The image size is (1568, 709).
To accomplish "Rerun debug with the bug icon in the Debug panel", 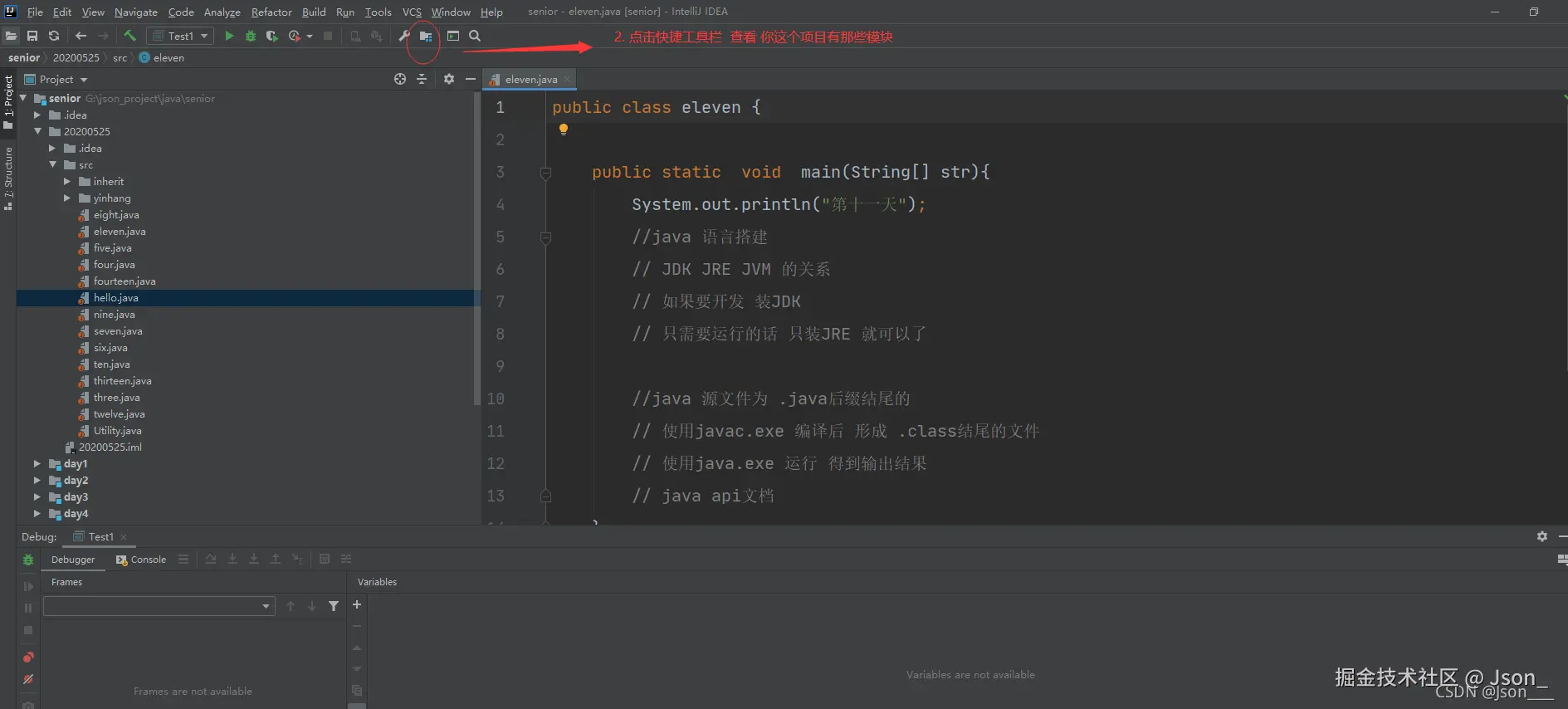I will [x=28, y=560].
